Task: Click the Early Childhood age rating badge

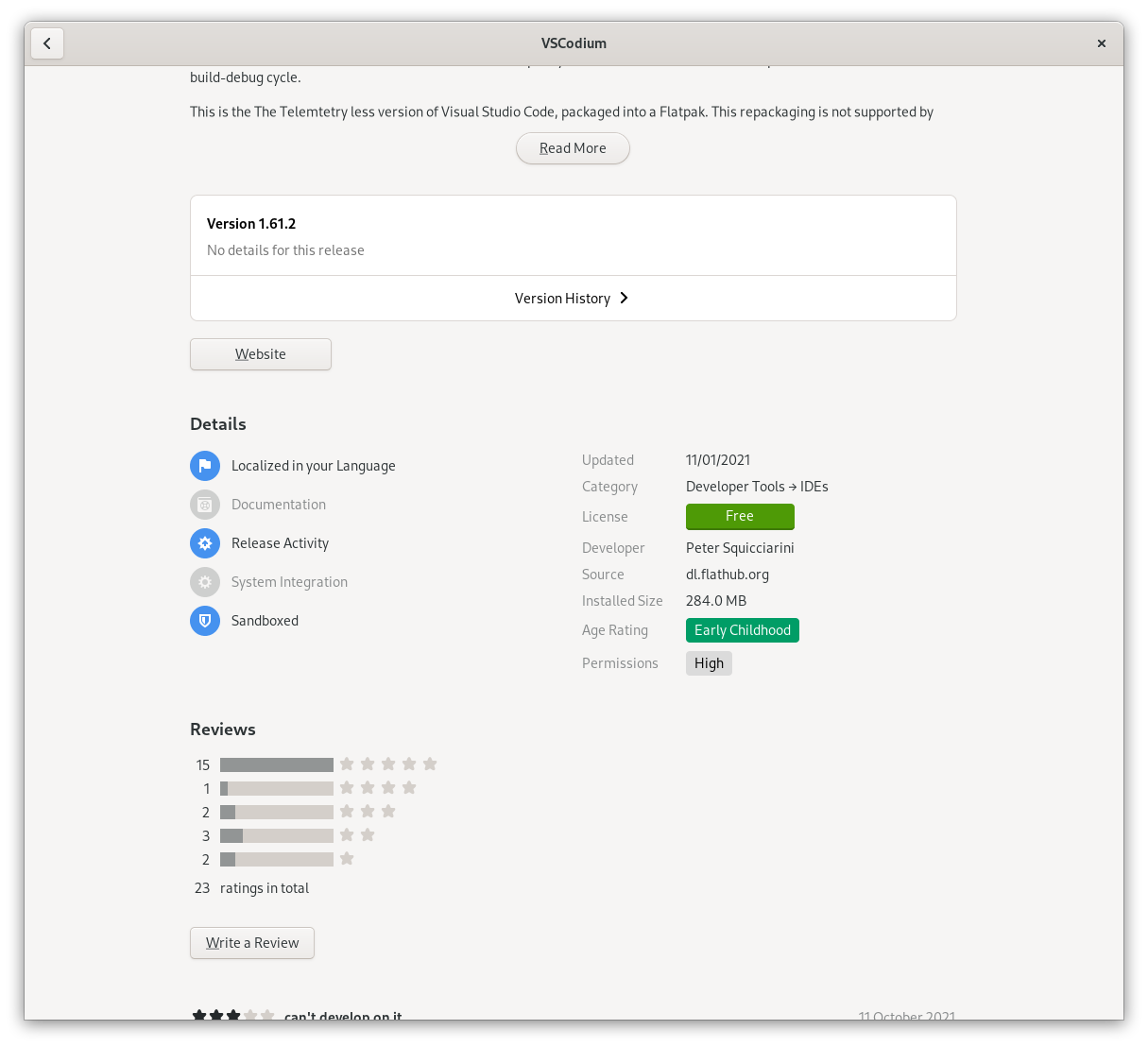Action: click(x=743, y=630)
